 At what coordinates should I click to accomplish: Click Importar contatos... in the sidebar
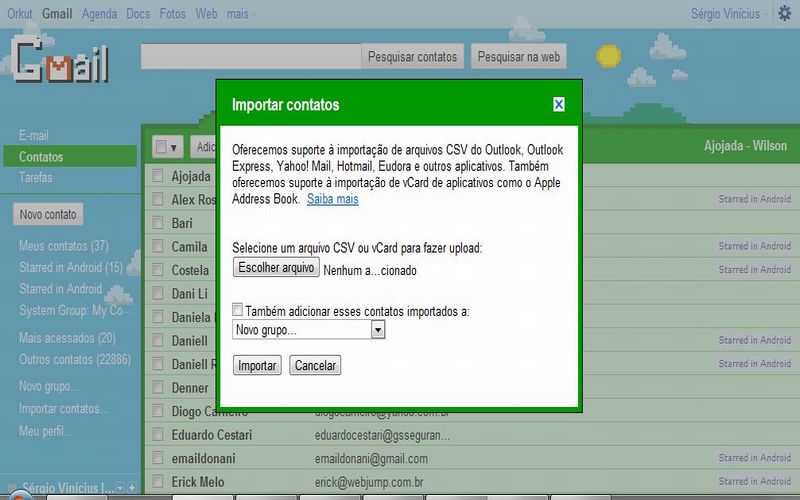(x=63, y=409)
